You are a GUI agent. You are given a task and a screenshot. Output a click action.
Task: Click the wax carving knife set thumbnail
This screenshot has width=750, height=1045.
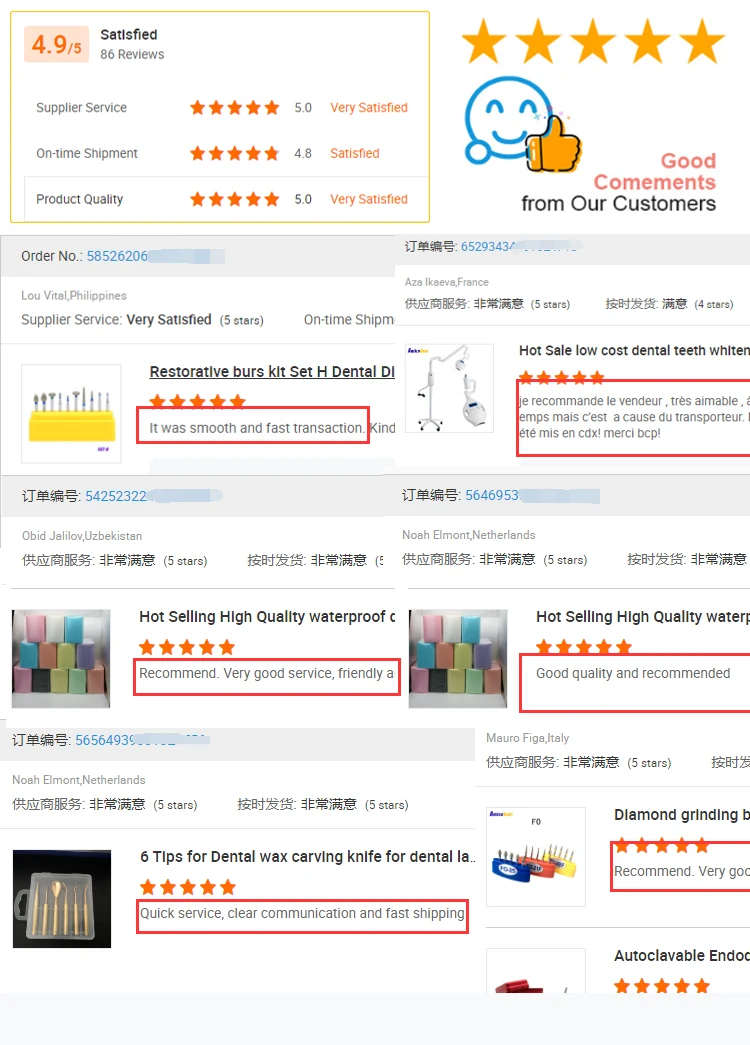pyautogui.click(x=62, y=898)
